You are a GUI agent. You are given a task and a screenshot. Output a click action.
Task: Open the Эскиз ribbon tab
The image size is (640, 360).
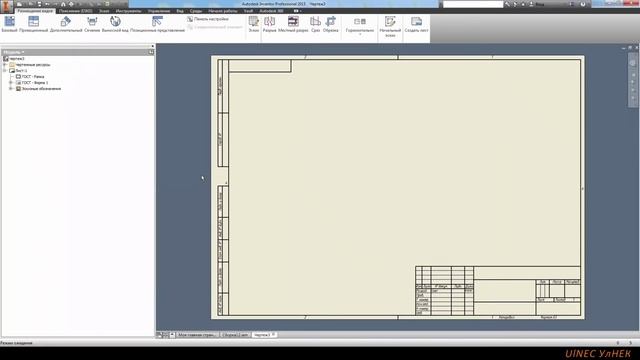coord(104,11)
